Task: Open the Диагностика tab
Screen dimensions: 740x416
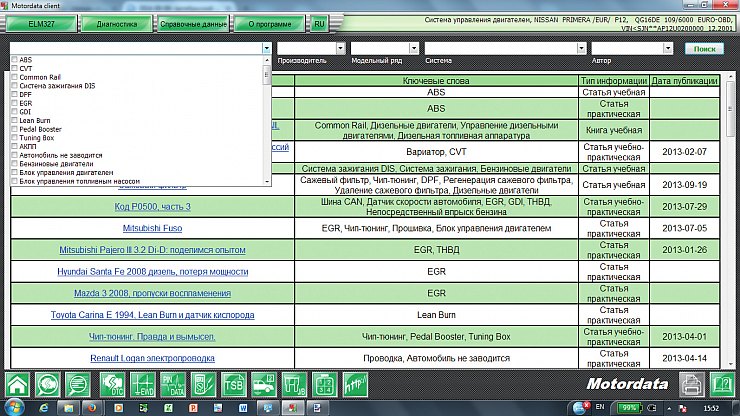Action: pyautogui.click(x=117, y=24)
